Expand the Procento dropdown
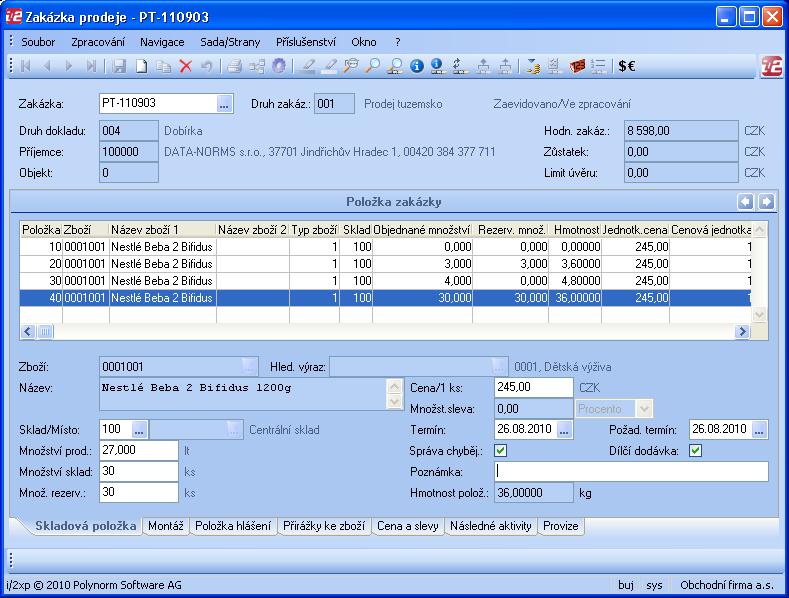The width and height of the screenshot is (789, 598). 644,408
